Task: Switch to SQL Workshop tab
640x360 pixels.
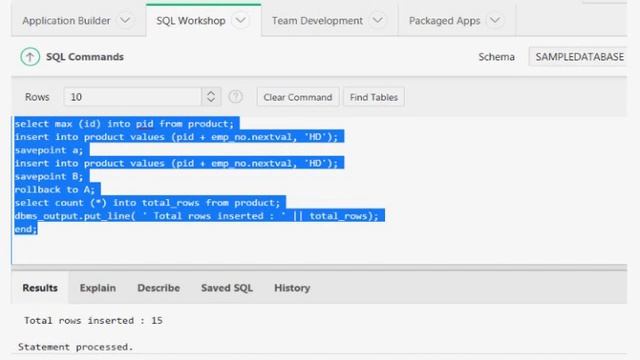Action: pos(191,20)
